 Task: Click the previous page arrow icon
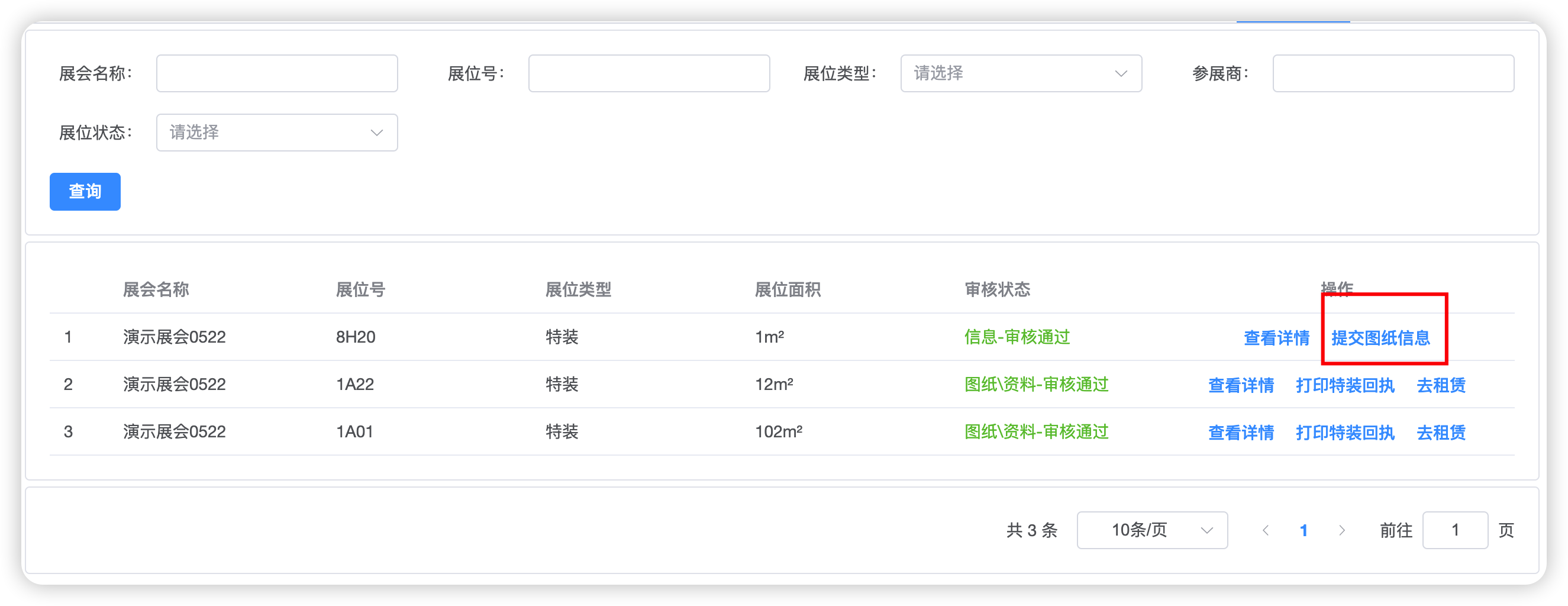point(1266,530)
